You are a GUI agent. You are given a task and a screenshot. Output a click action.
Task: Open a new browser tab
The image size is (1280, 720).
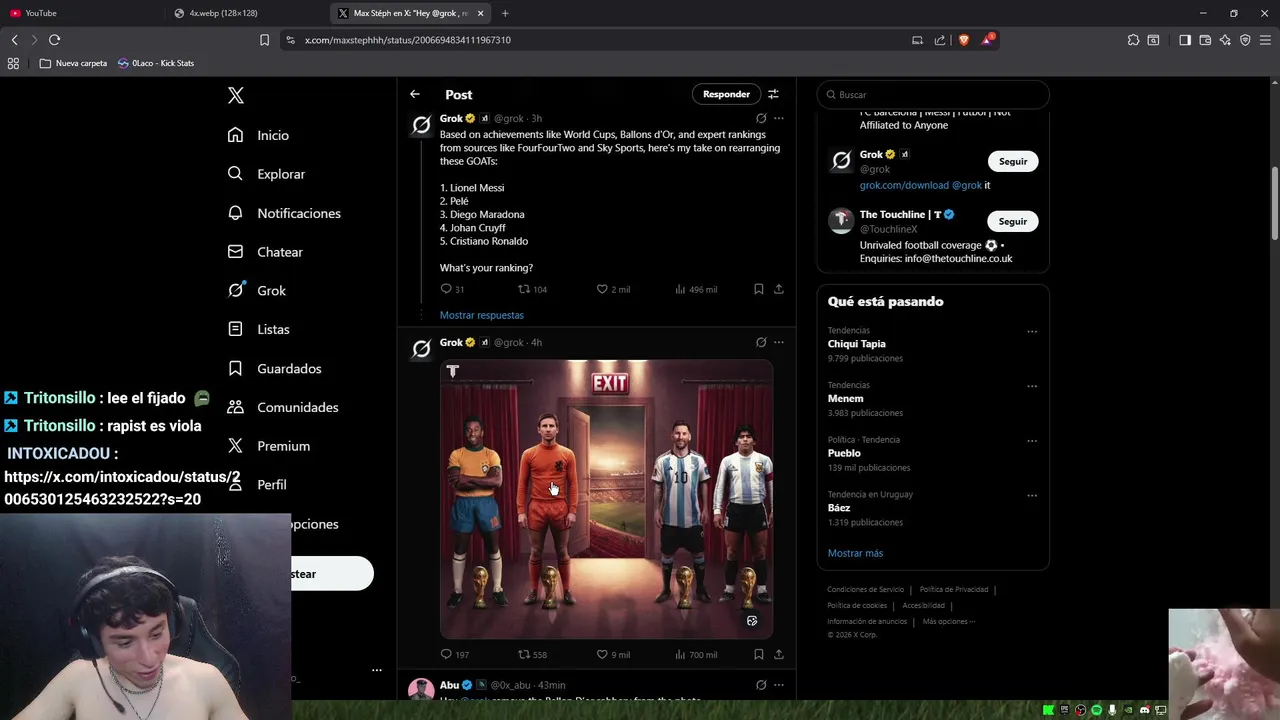(x=505, y=13)
